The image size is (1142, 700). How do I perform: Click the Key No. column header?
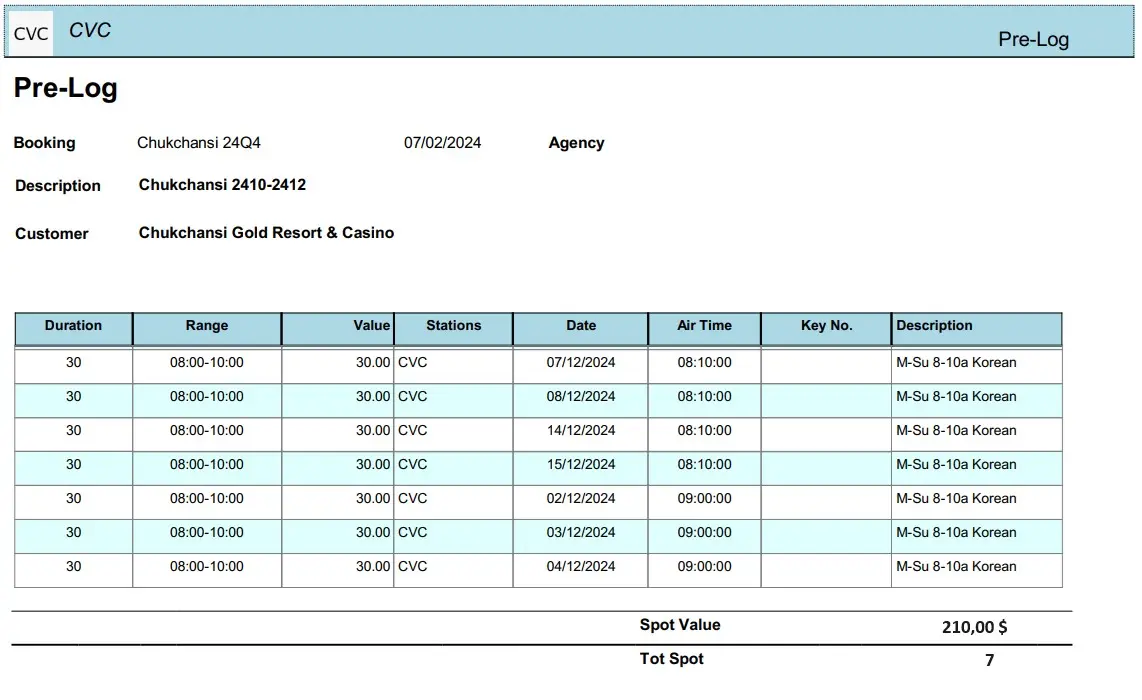pyautogui.click(x=826, y=326)
